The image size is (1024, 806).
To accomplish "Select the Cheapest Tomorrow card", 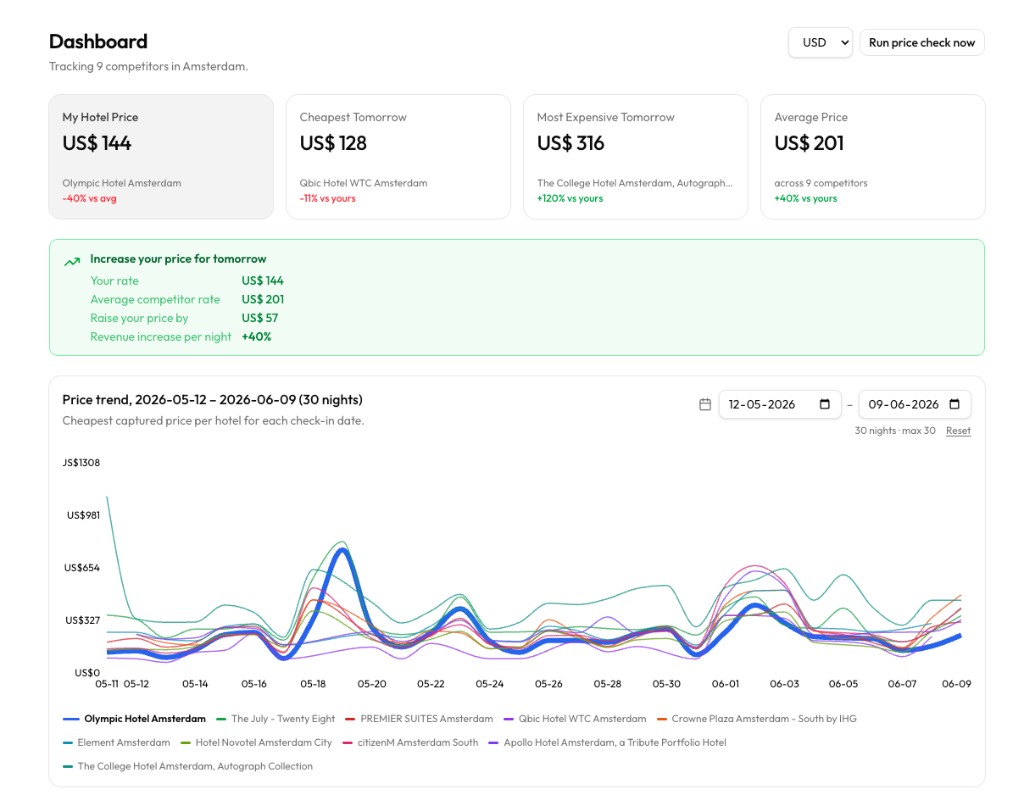I will [398, 157].
